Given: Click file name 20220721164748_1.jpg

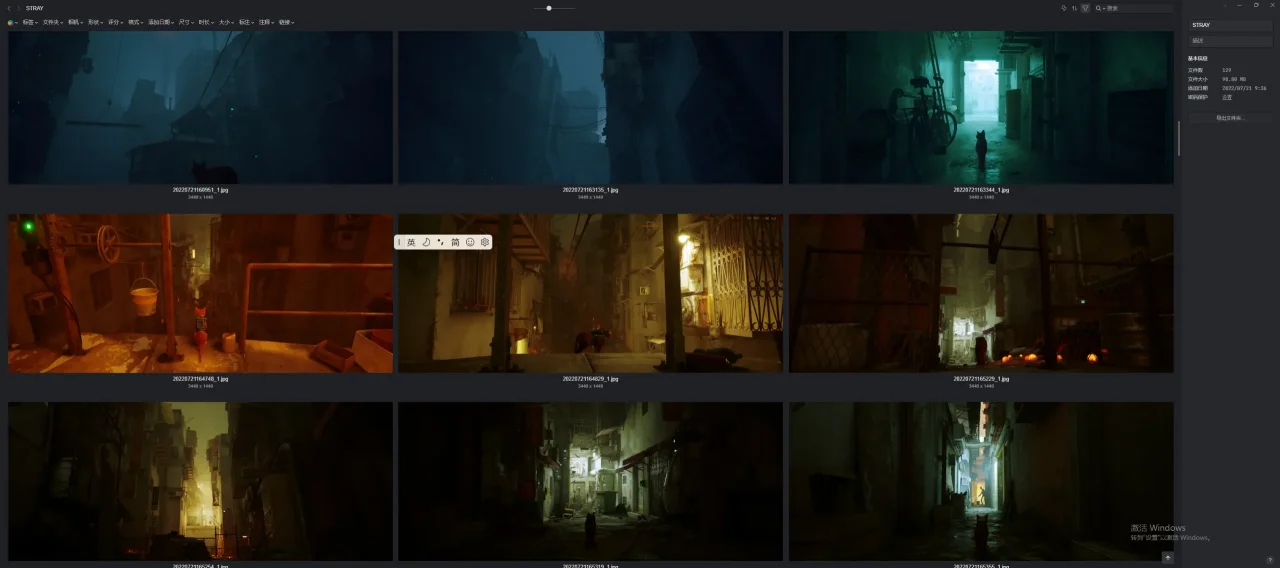Looking at the screenshot, I should pos(200,379).
